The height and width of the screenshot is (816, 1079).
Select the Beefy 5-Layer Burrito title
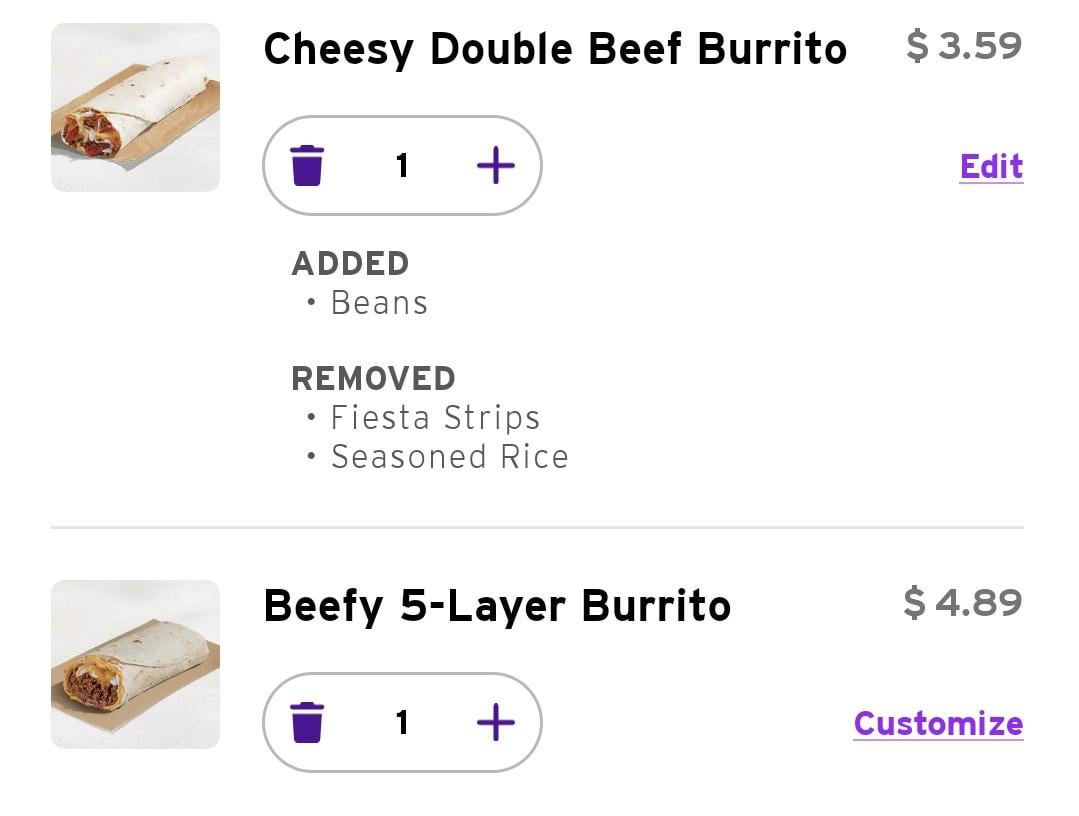(497, 606)
